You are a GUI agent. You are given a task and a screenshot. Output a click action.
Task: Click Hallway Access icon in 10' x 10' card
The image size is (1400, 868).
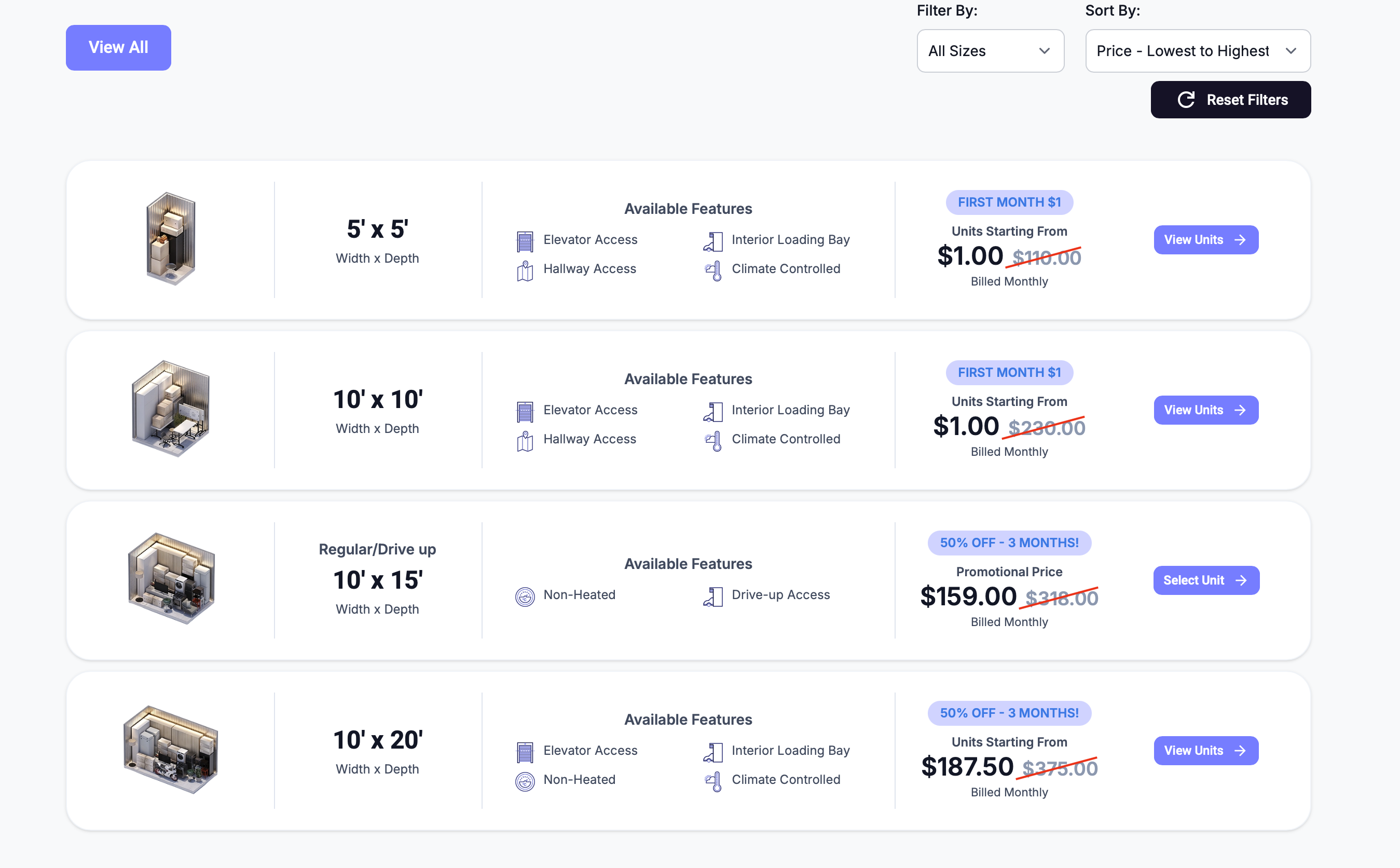coord(525,441)
